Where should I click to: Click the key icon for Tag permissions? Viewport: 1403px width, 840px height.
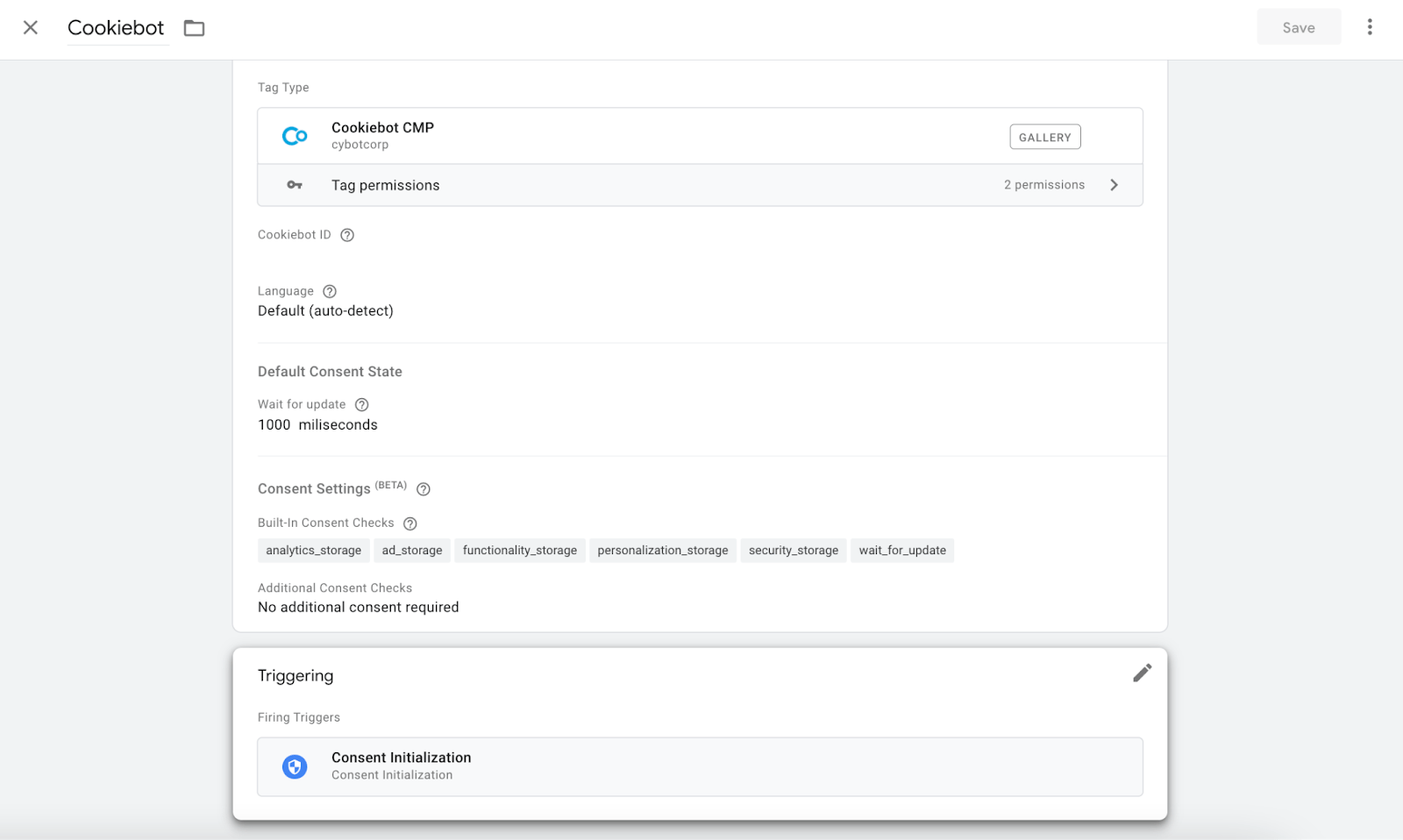(295, 185)
